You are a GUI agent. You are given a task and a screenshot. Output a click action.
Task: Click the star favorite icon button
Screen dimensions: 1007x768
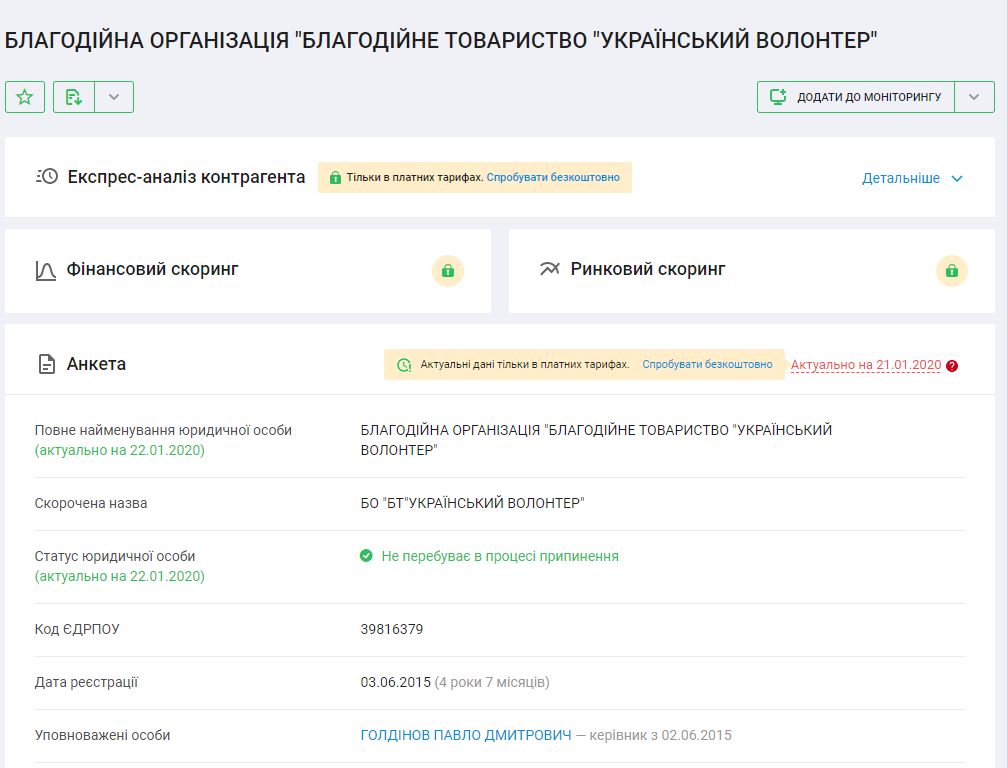pyautogui.click(x=25, y=97)
